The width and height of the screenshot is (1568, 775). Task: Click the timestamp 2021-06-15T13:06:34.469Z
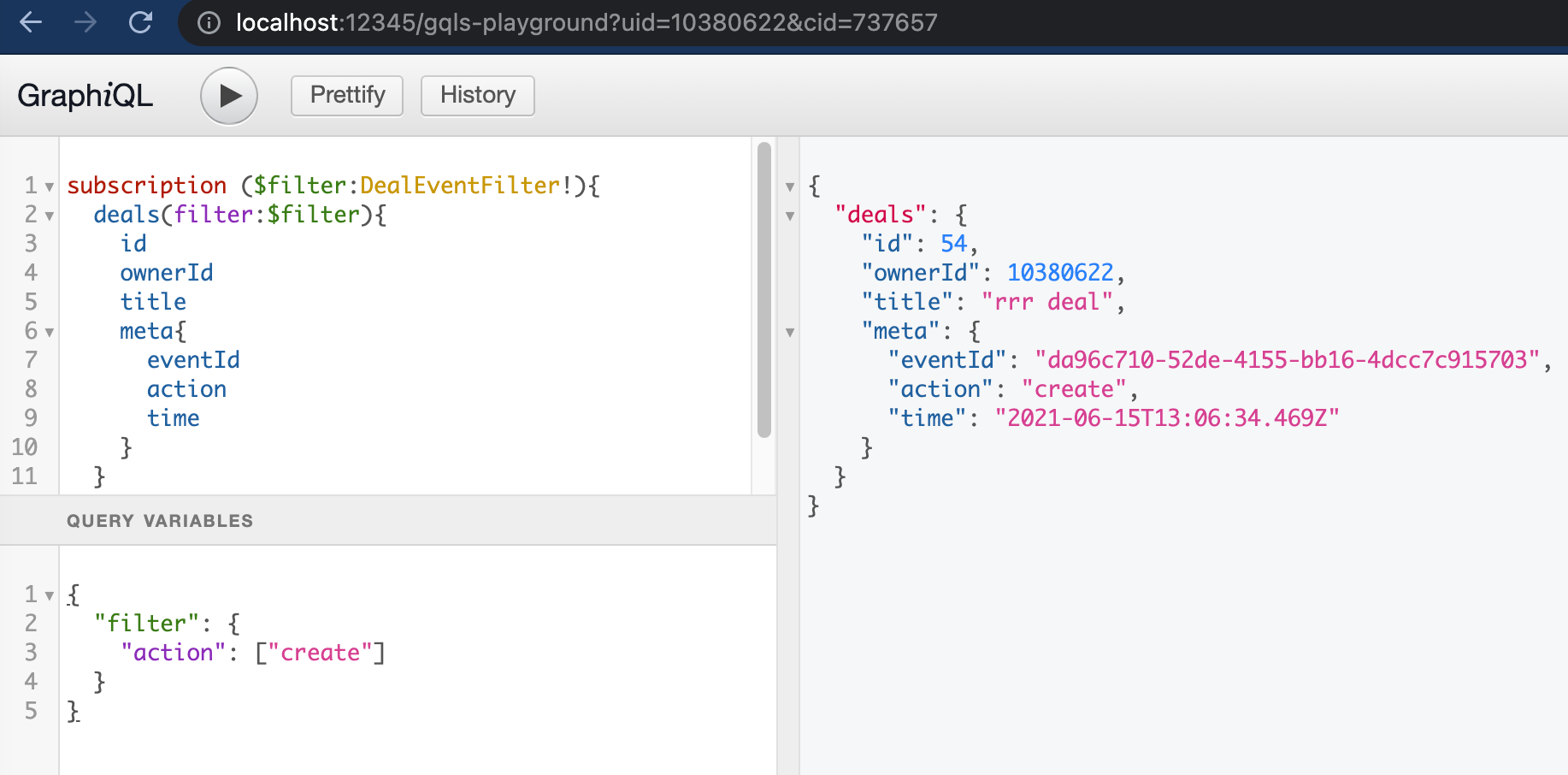pyautogui.click(x=1167, y=418)
